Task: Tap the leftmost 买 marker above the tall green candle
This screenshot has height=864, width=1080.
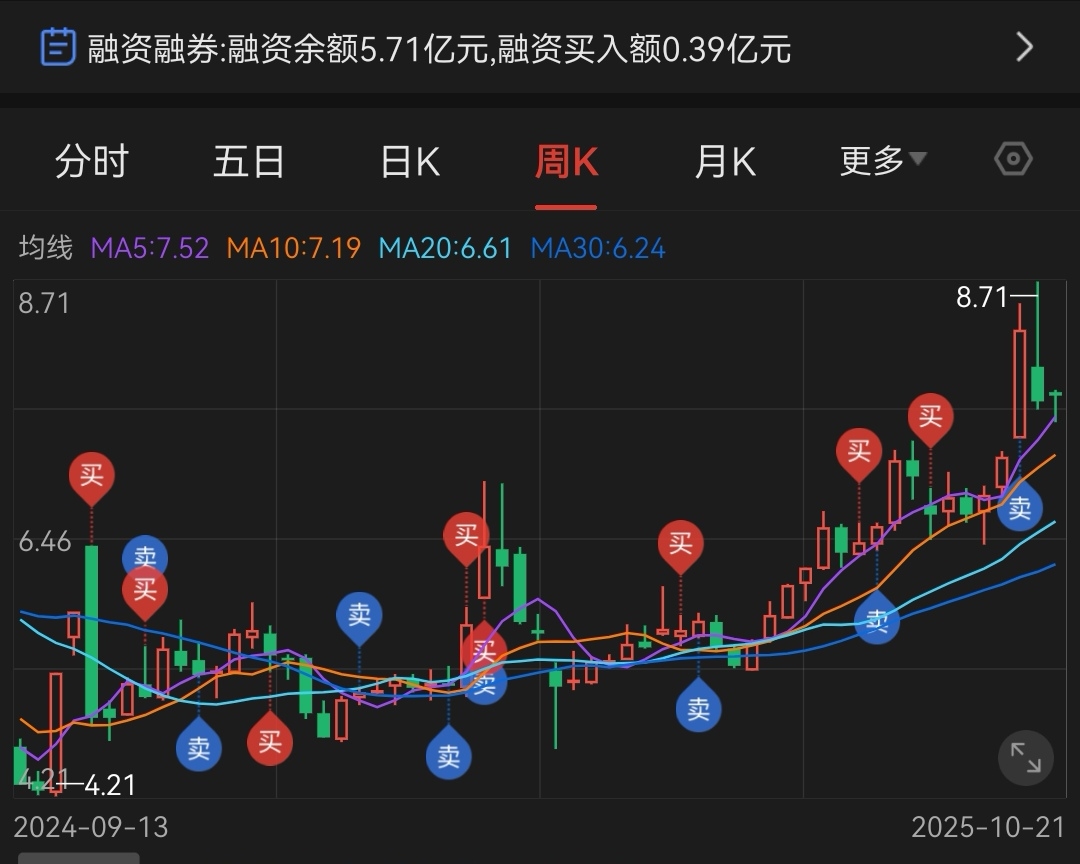Action: click(x=92, y=478)
